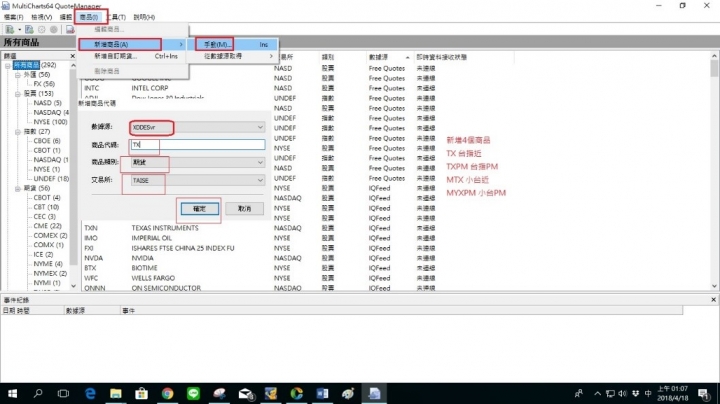Click the 即時資料接收狀態 column header

463,57
